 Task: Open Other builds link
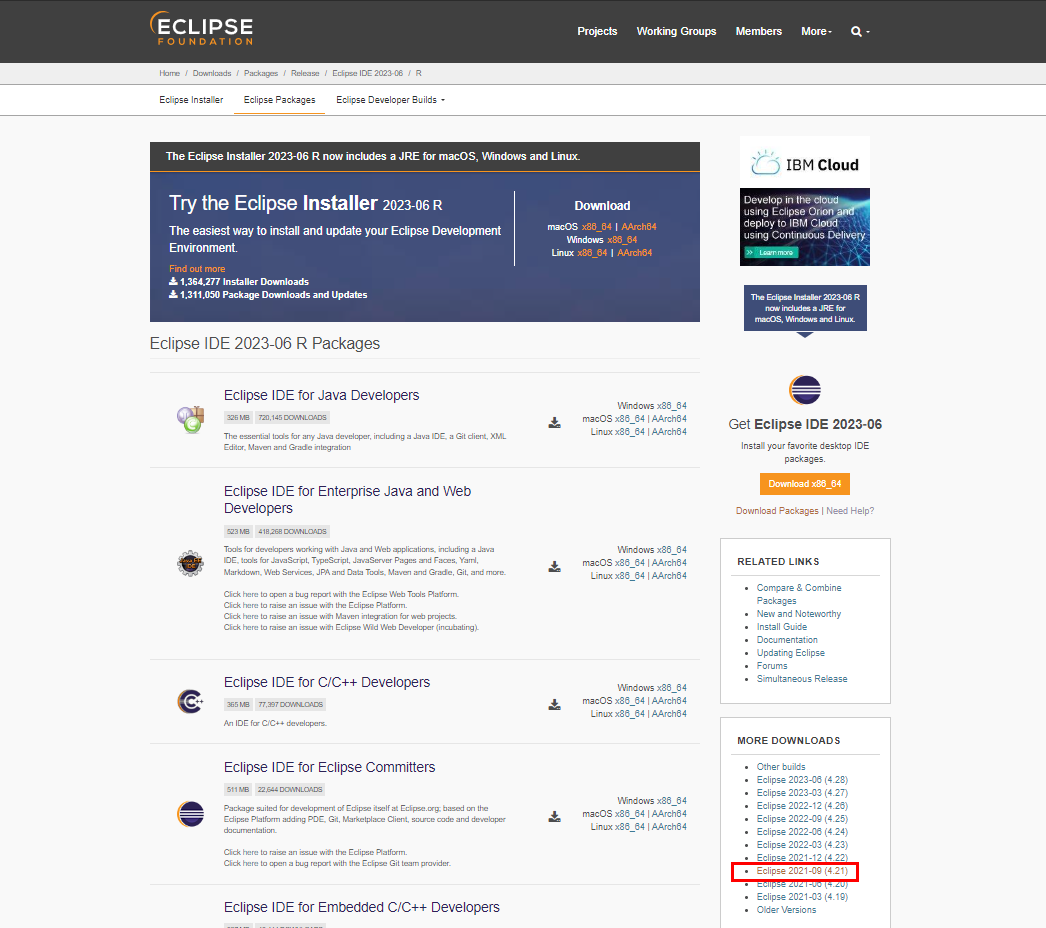[x=780, y=767]
